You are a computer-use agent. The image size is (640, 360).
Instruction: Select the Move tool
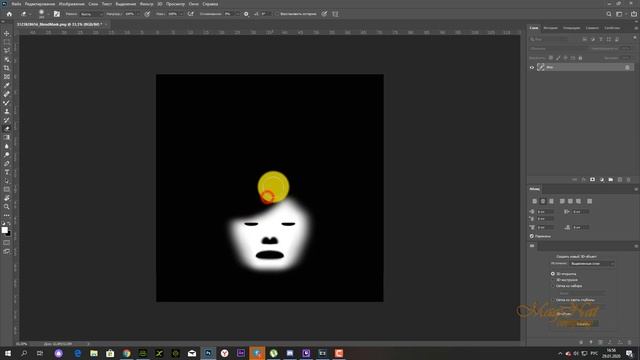pyautogui.click(x=7, y=33)
